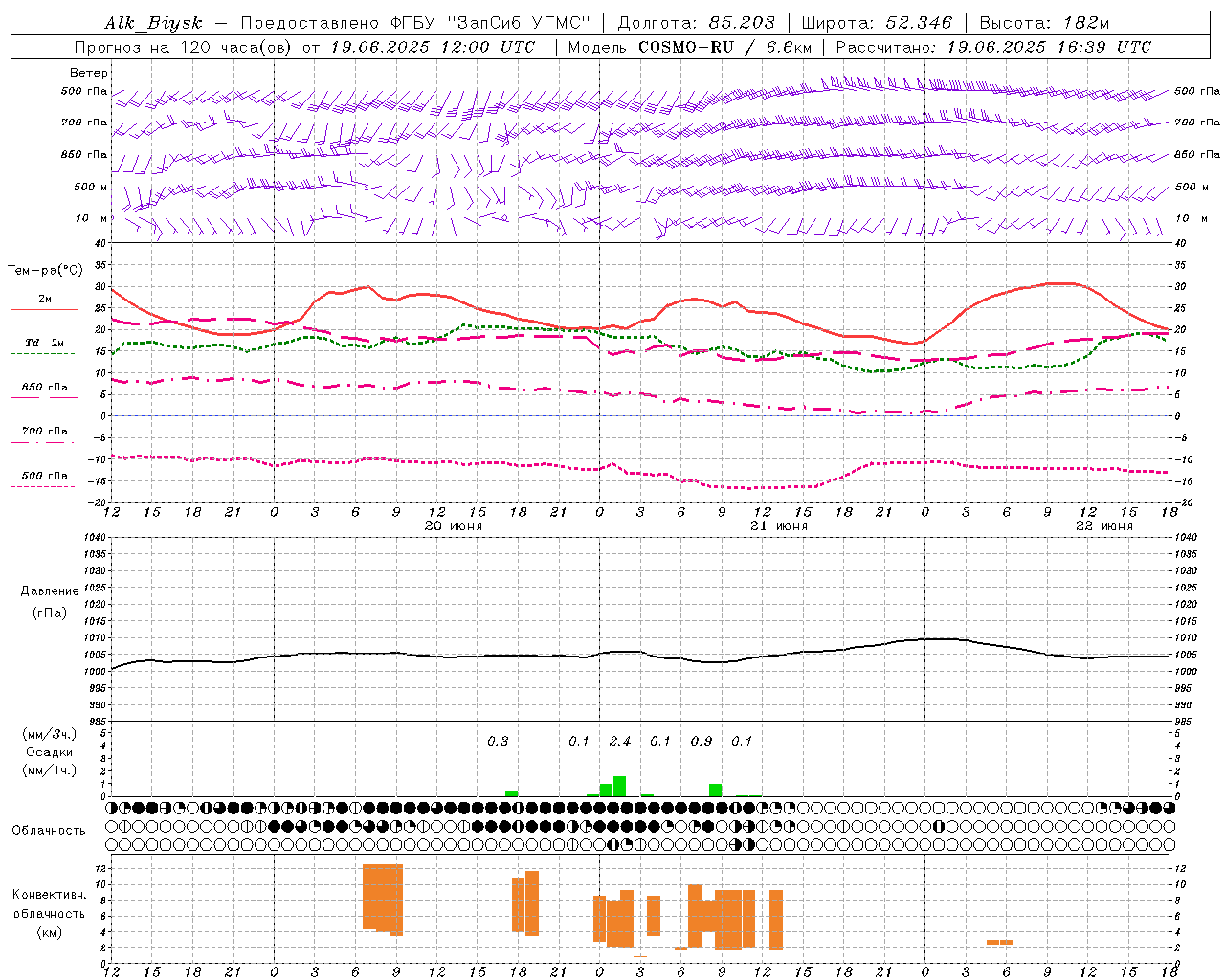This screenshot has width=1225, height=980.
Task: Click the 'Облачность' cloud cover label
Action: click(49, 831)
